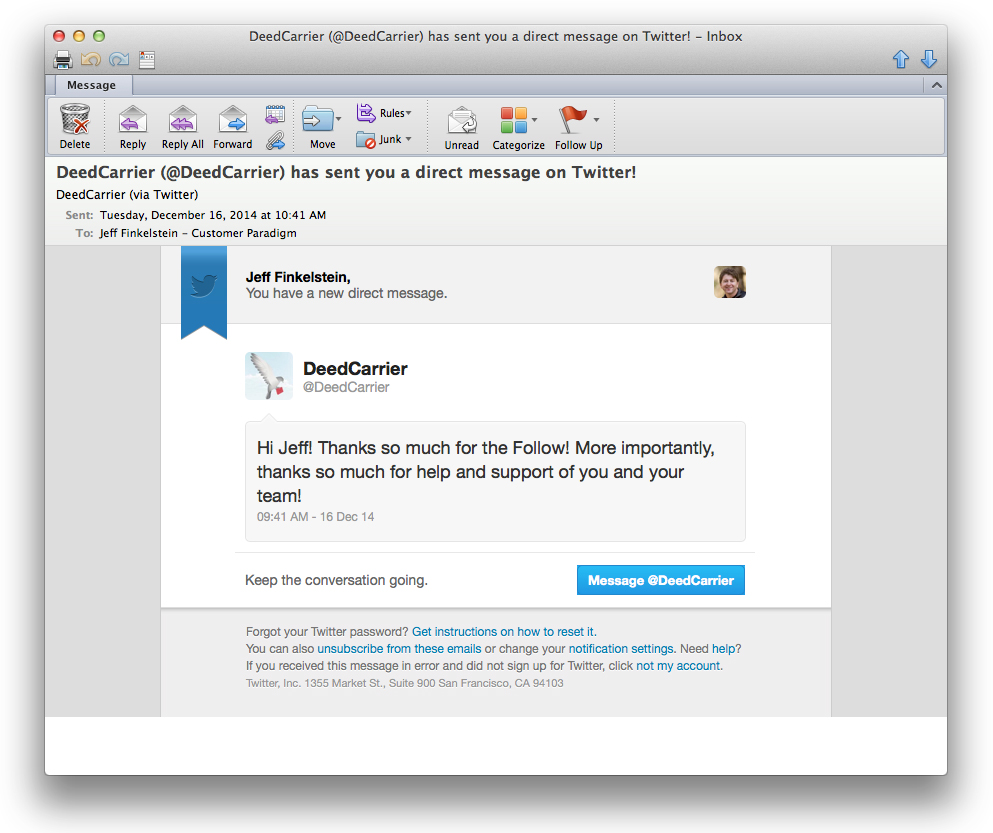Click the Undo arrow icon

point(91,60)
